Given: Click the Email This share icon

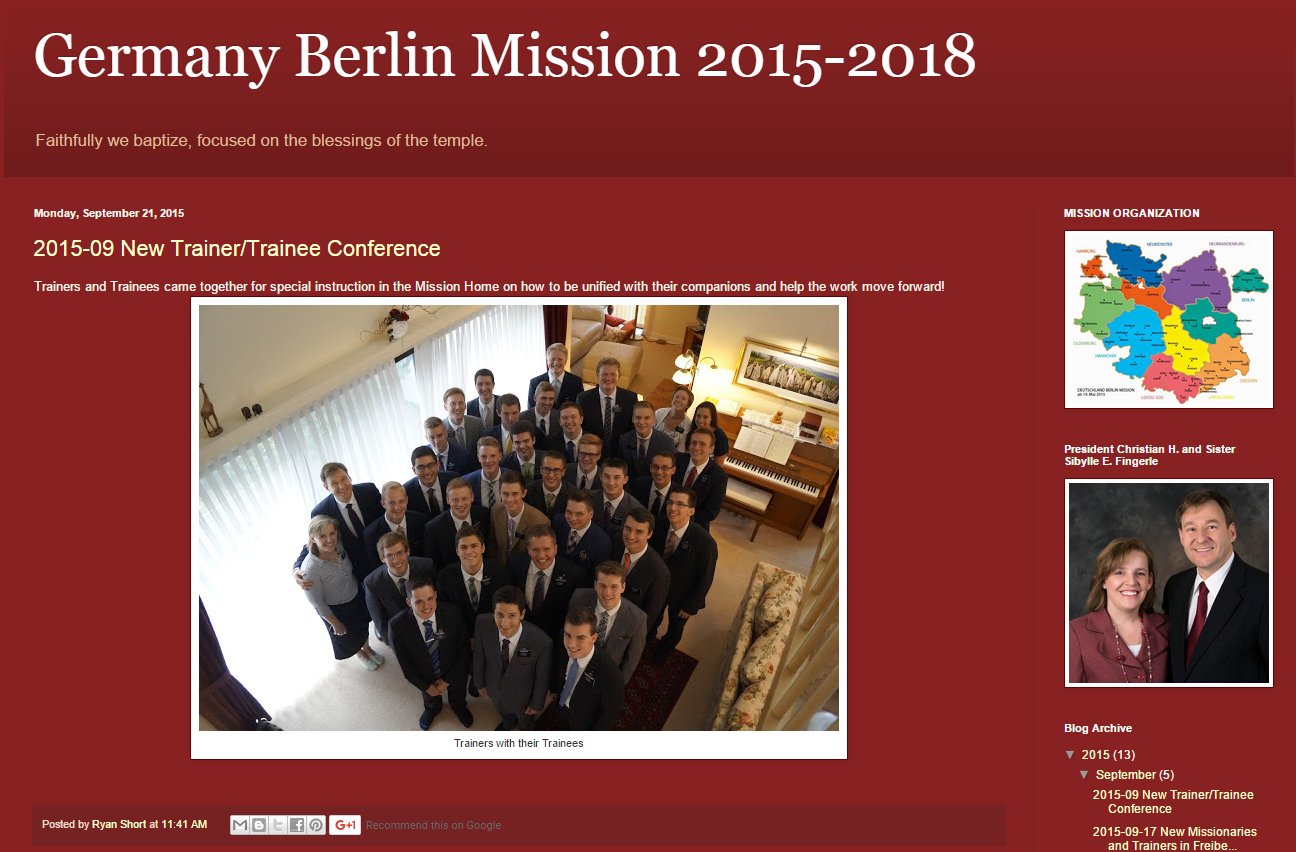Looking at the screenshot, I should tap(240, 825).
